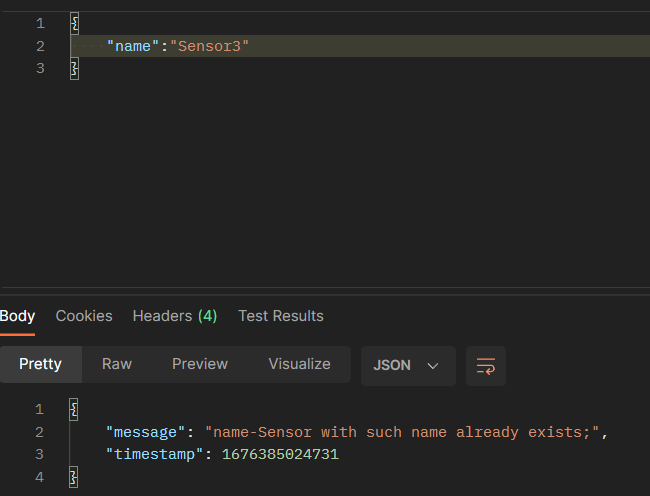Toggle the wrap lines icon button
The width and height of the screenshot is (650, 496).
pos(485,366)
